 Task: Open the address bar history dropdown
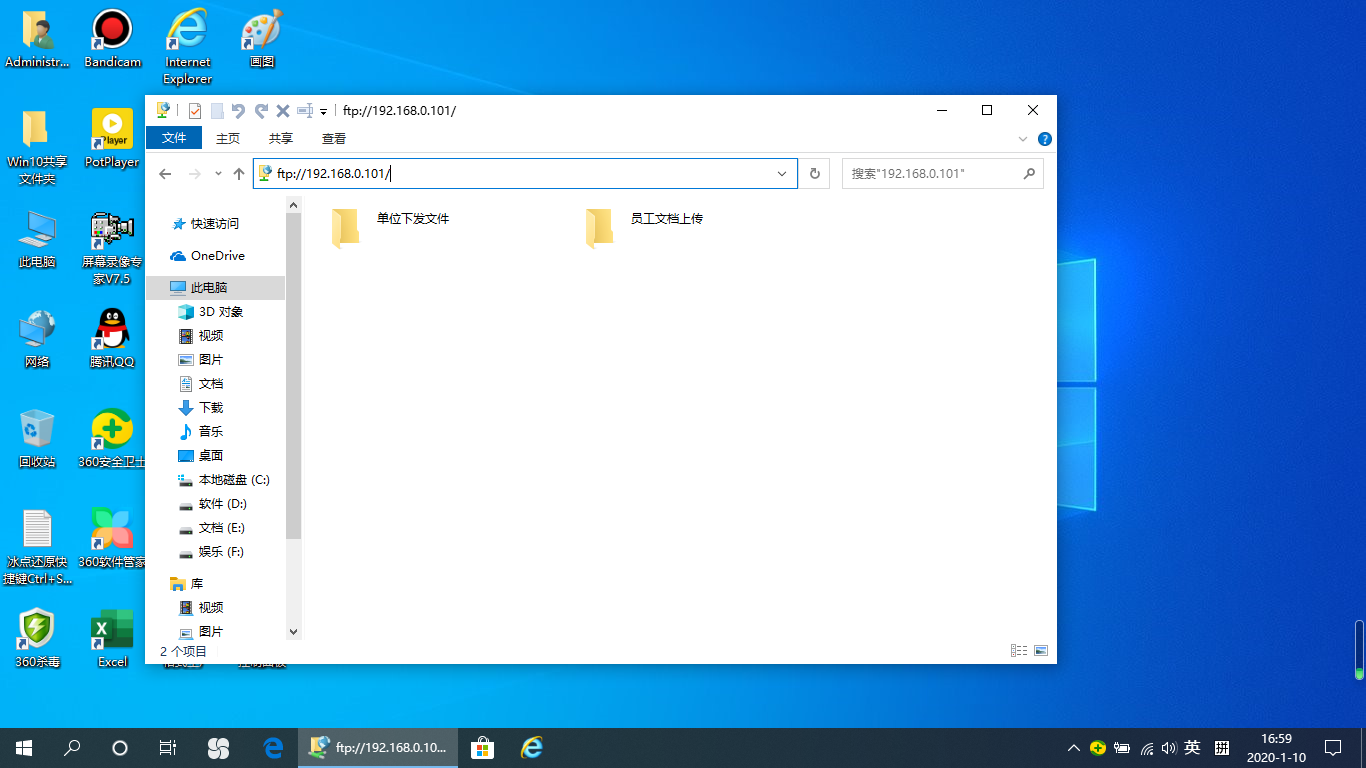782,174
